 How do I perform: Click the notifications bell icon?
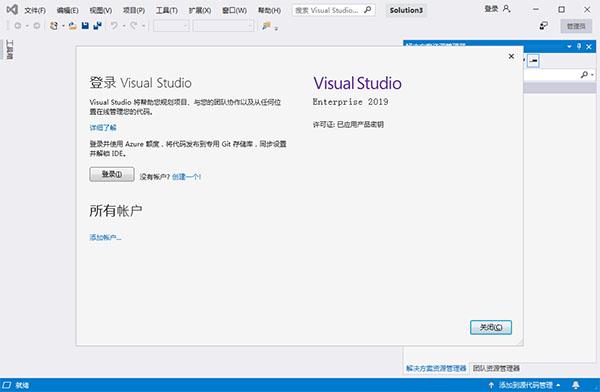[576, 385]
